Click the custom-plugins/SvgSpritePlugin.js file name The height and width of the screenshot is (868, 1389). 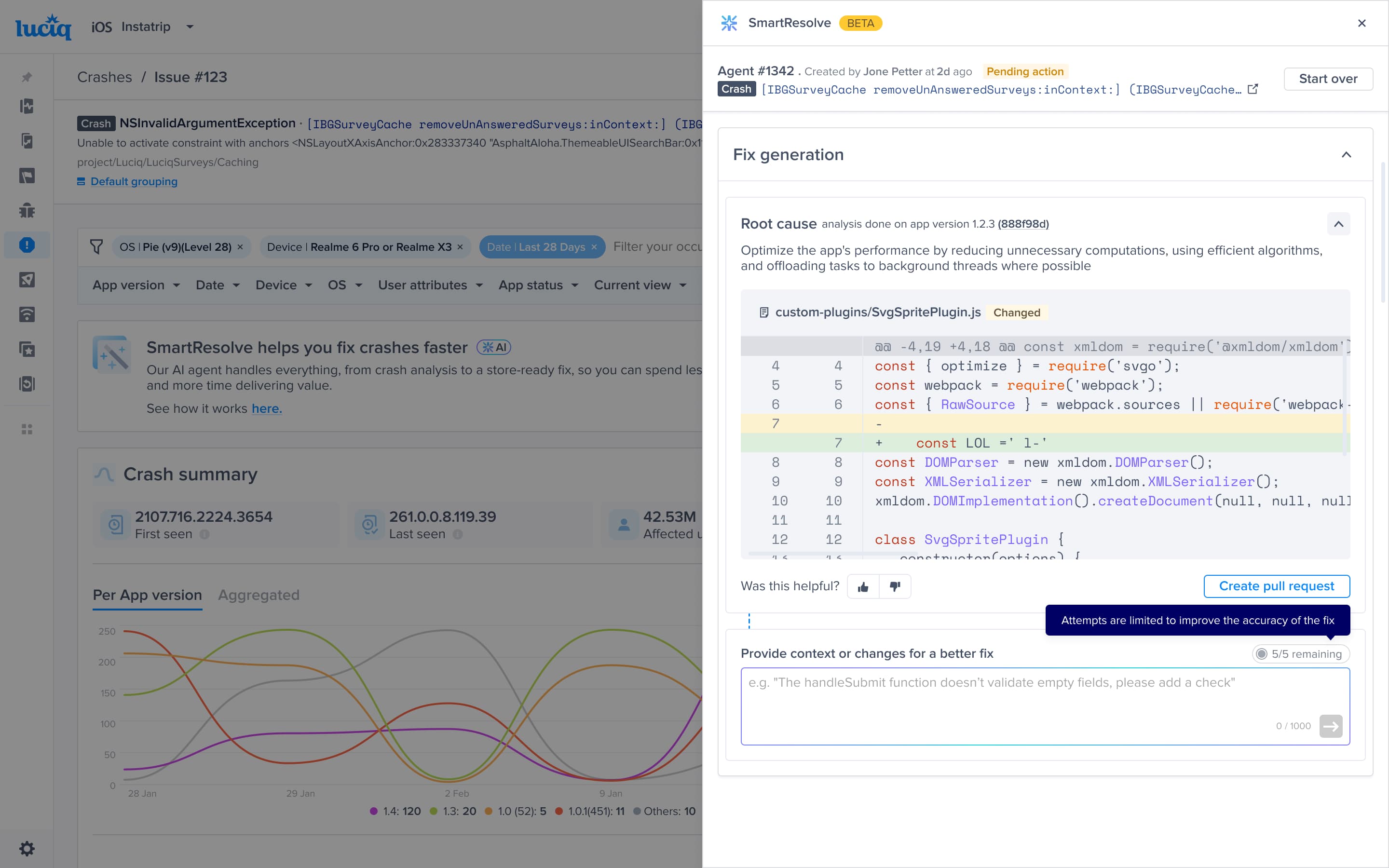pos(878,312)
